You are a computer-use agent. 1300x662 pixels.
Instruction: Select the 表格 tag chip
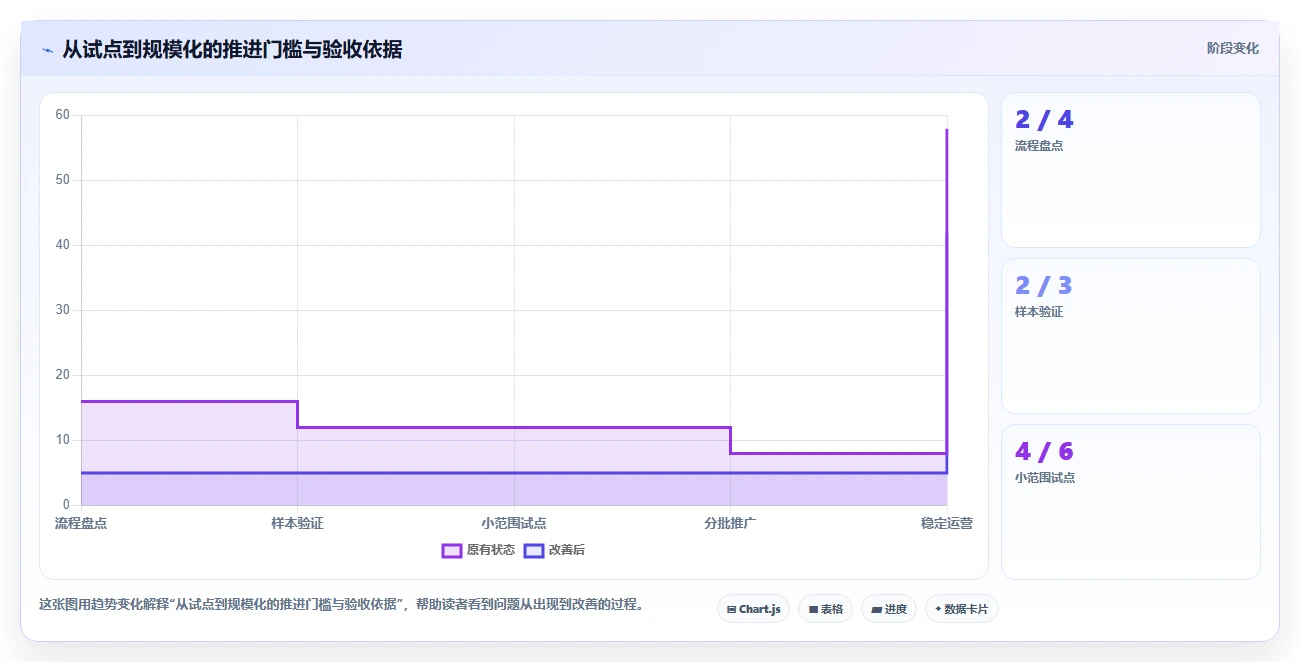(x=825, y=609)
